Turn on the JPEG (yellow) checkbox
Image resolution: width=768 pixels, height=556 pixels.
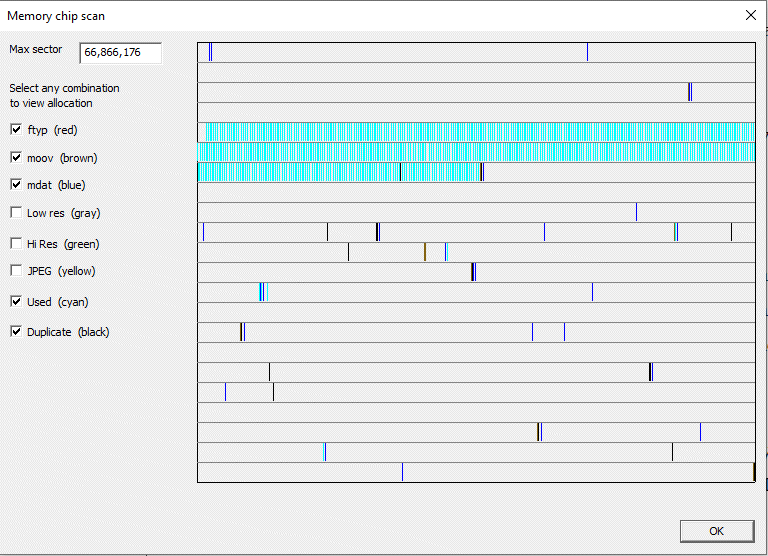click(16, 271)
